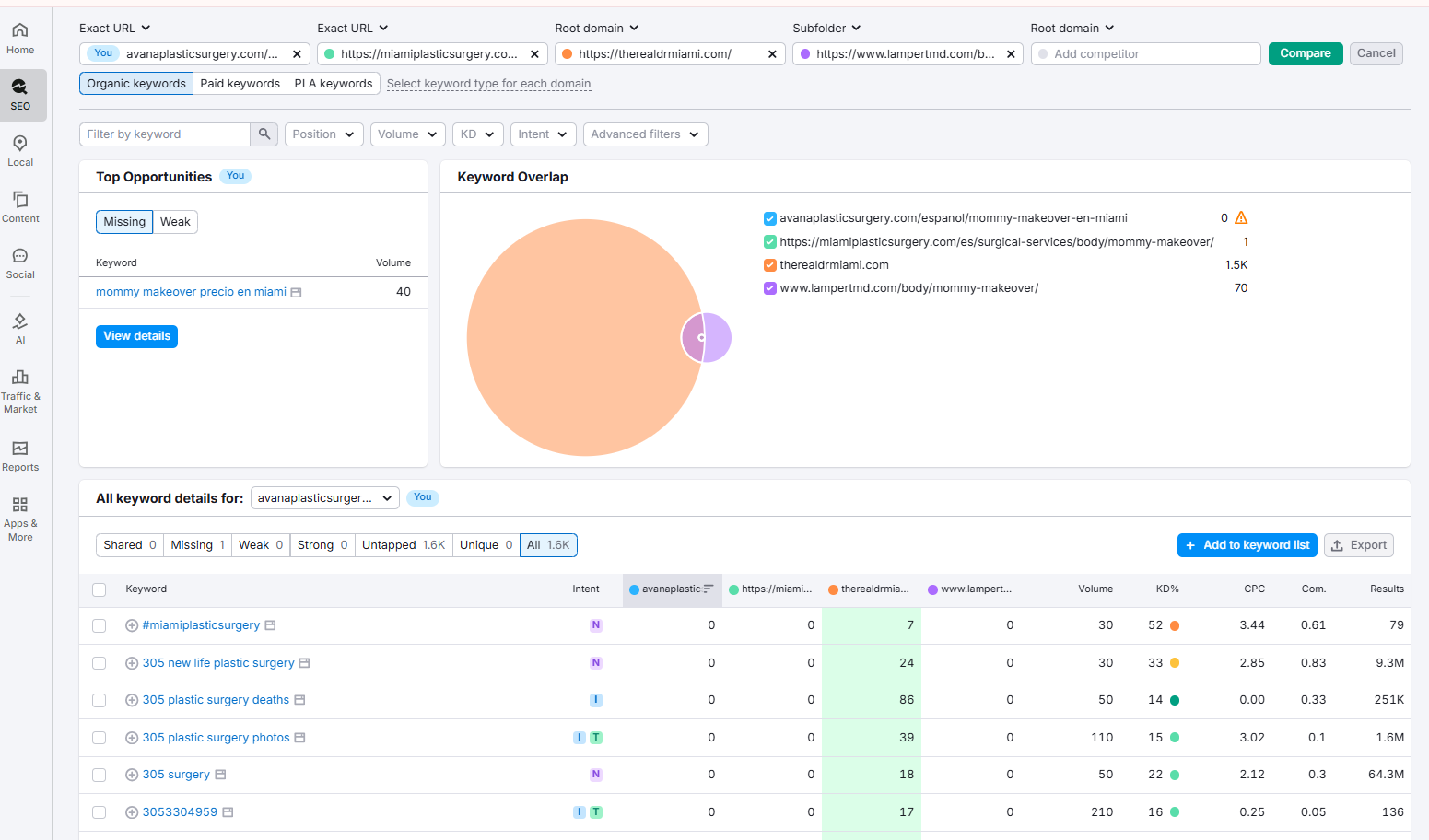Open the SEO sidebar section
This screenshot has width=1429, height=840.
(x=20, y=95)
